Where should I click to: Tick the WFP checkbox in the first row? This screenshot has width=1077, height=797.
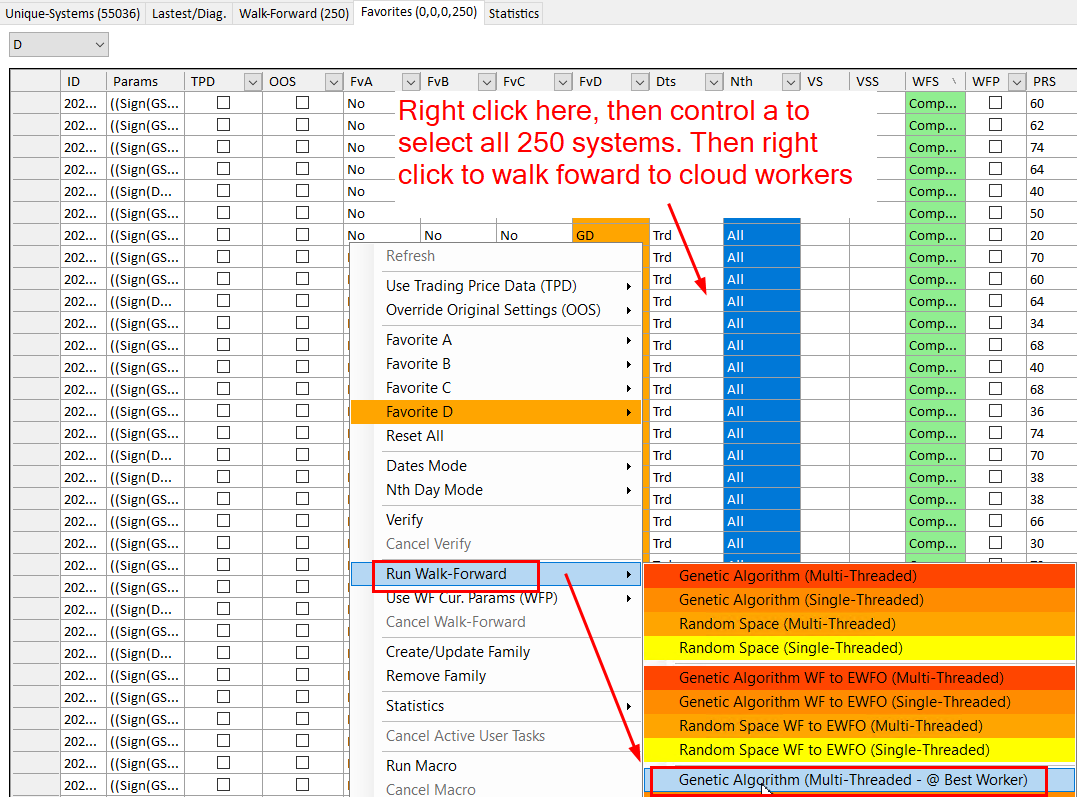[x=995, y=103]
